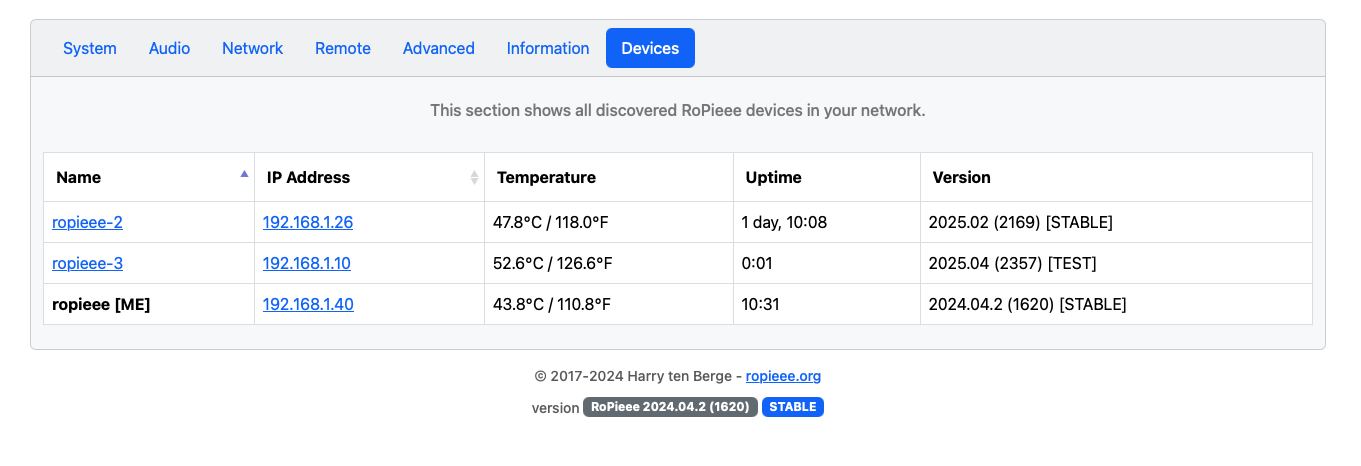Visit IP address 192.168.1.10
This screenshot has height=466, width=1361.
(x=307, y=263)
